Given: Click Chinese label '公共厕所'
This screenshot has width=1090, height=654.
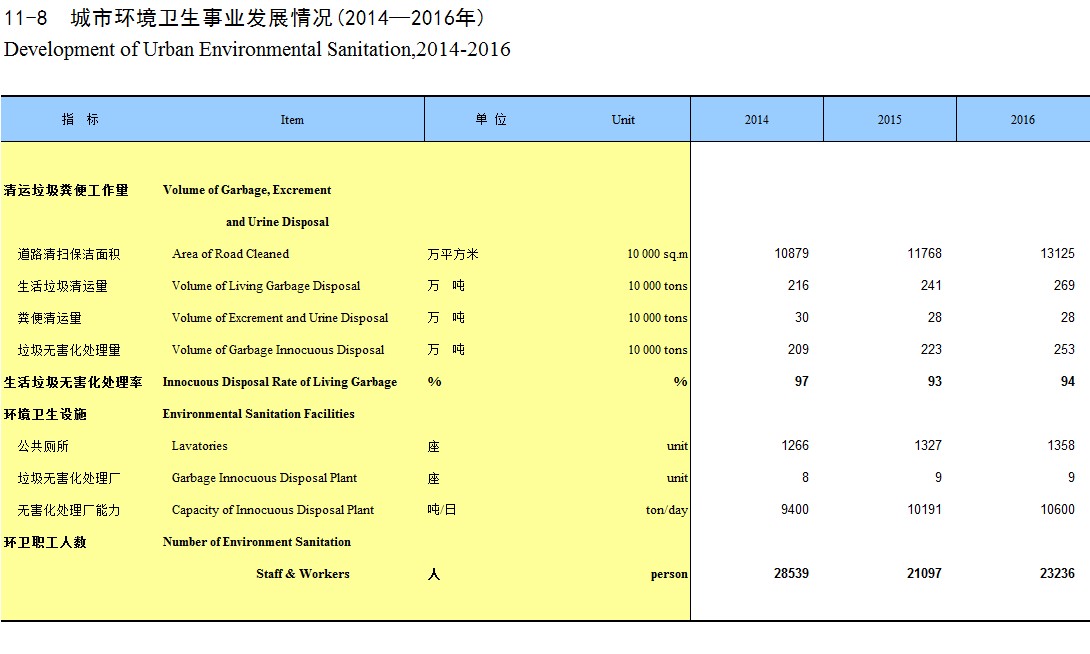Looking at the screenshot, I should click(x=43, y=446).
